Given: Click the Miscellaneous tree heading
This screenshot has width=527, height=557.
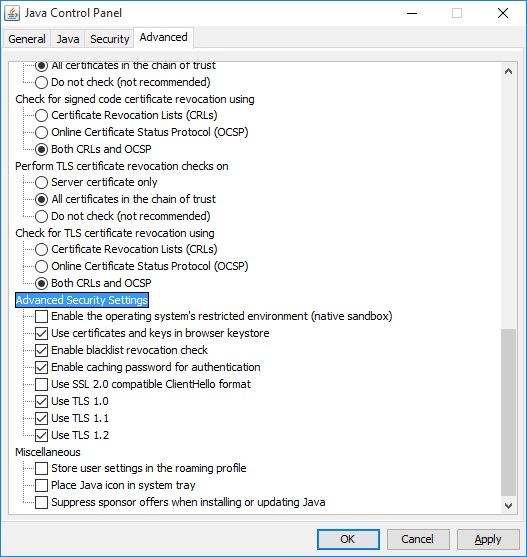Looking at the screenshot, I should [48, 452].
